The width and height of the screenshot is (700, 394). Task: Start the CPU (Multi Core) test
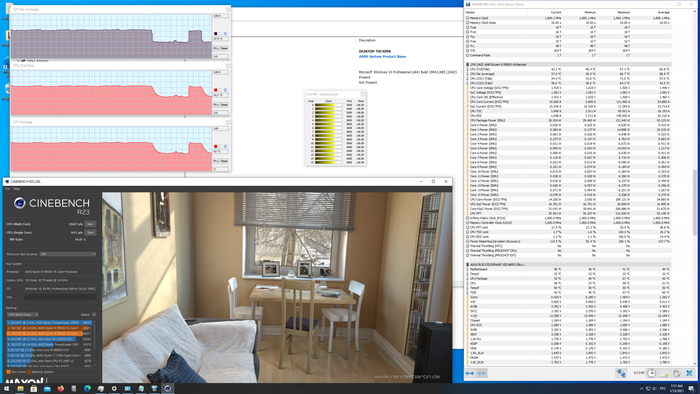(x=90, y=224)
